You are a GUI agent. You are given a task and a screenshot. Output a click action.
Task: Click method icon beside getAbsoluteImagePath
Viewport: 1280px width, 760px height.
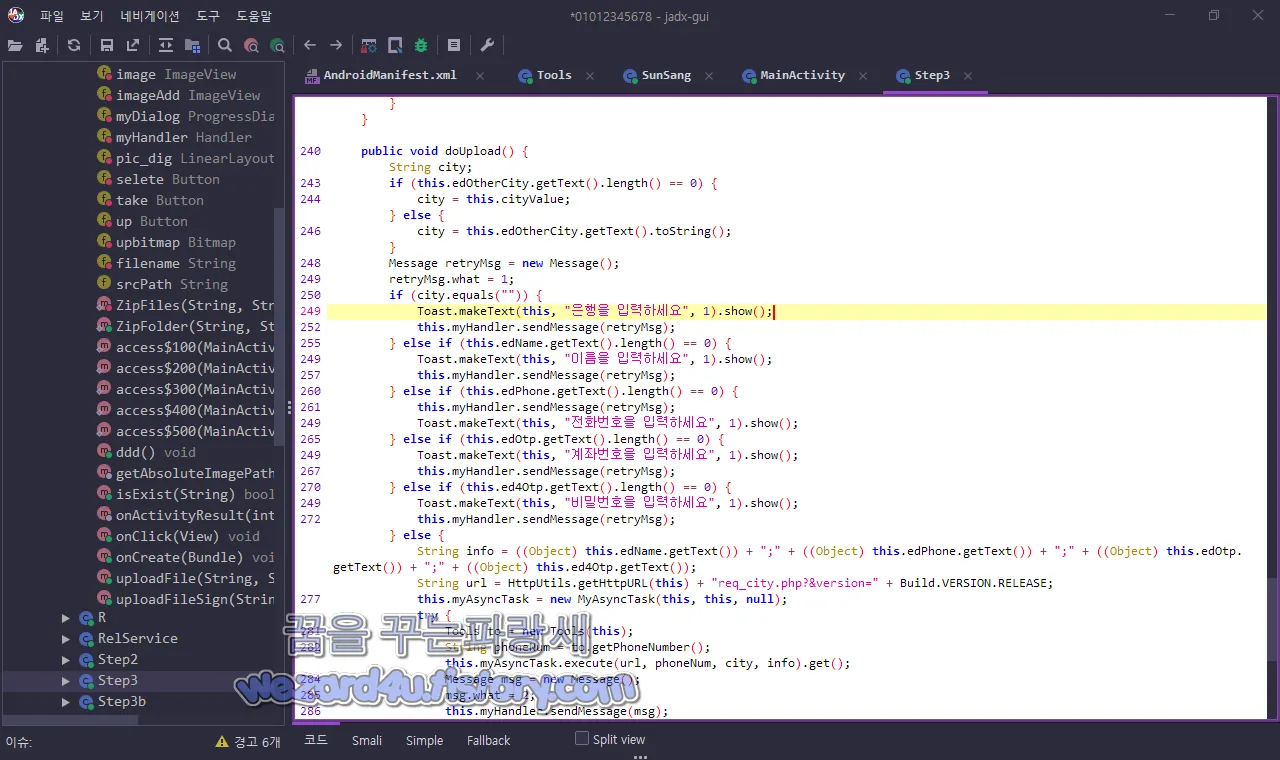104,473
